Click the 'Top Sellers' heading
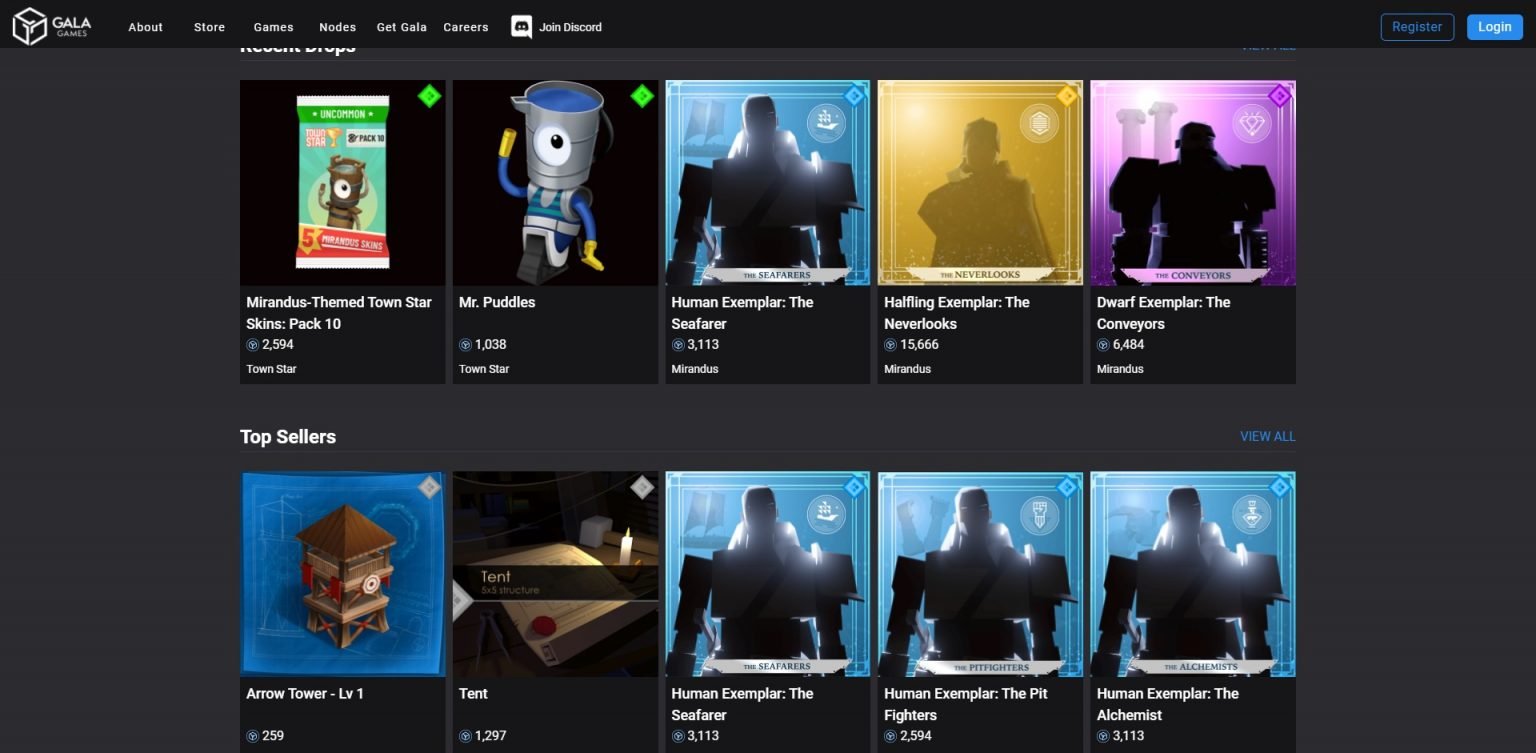The width and height of the screenshot is (1536, 753). 288,437
